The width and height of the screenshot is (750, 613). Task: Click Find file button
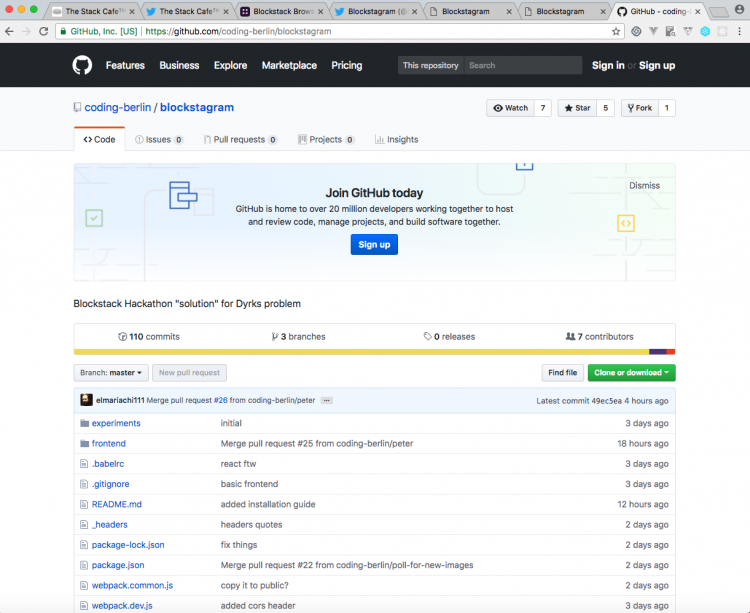click(x=562, y=373)
